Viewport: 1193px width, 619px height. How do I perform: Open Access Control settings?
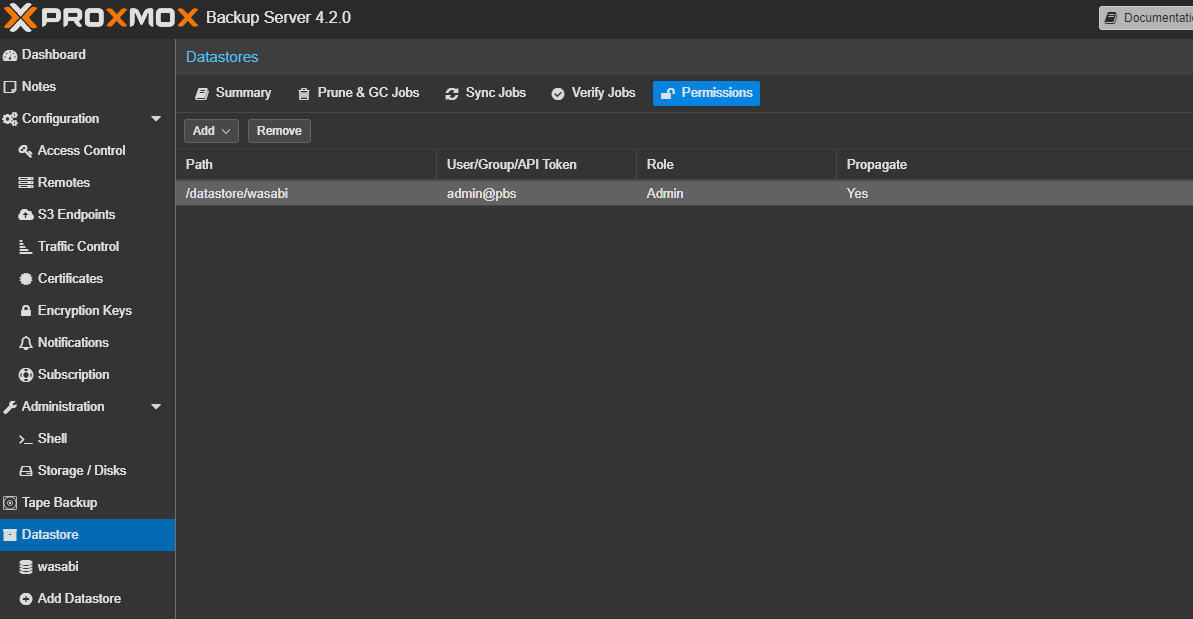click(x=87, y=151)
